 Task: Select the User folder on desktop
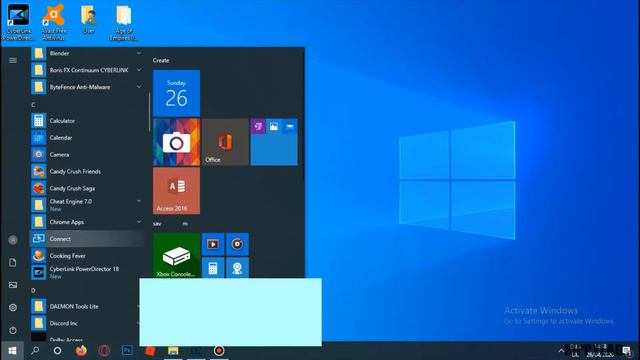pos(89,20)
